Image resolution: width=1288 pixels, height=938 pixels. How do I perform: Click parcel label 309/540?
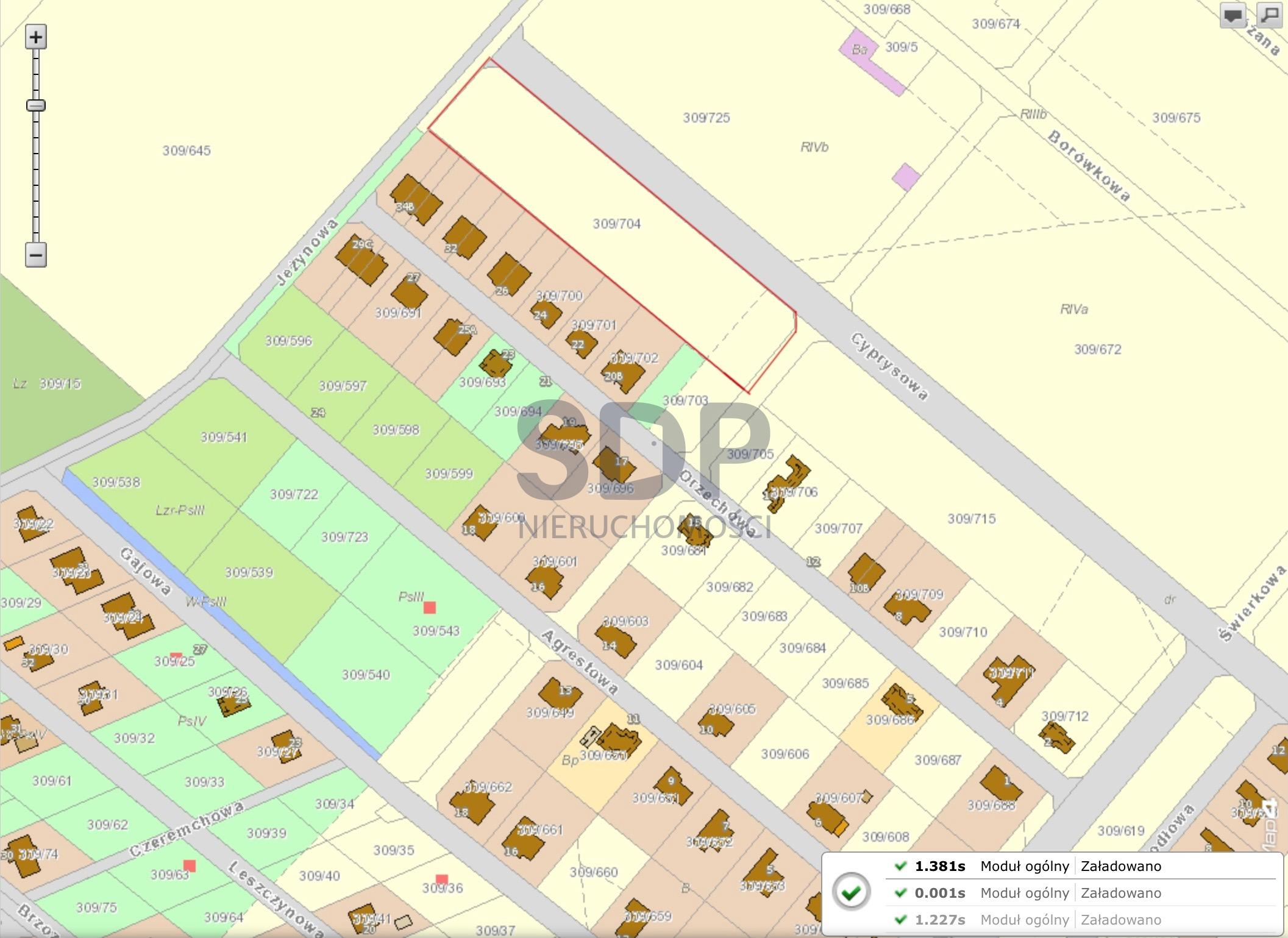click(366, 675)
